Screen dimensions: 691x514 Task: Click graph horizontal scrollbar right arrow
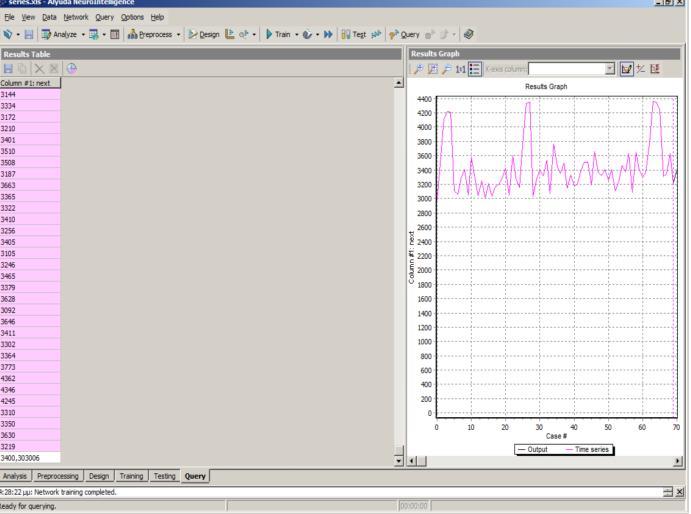[676, 461]
